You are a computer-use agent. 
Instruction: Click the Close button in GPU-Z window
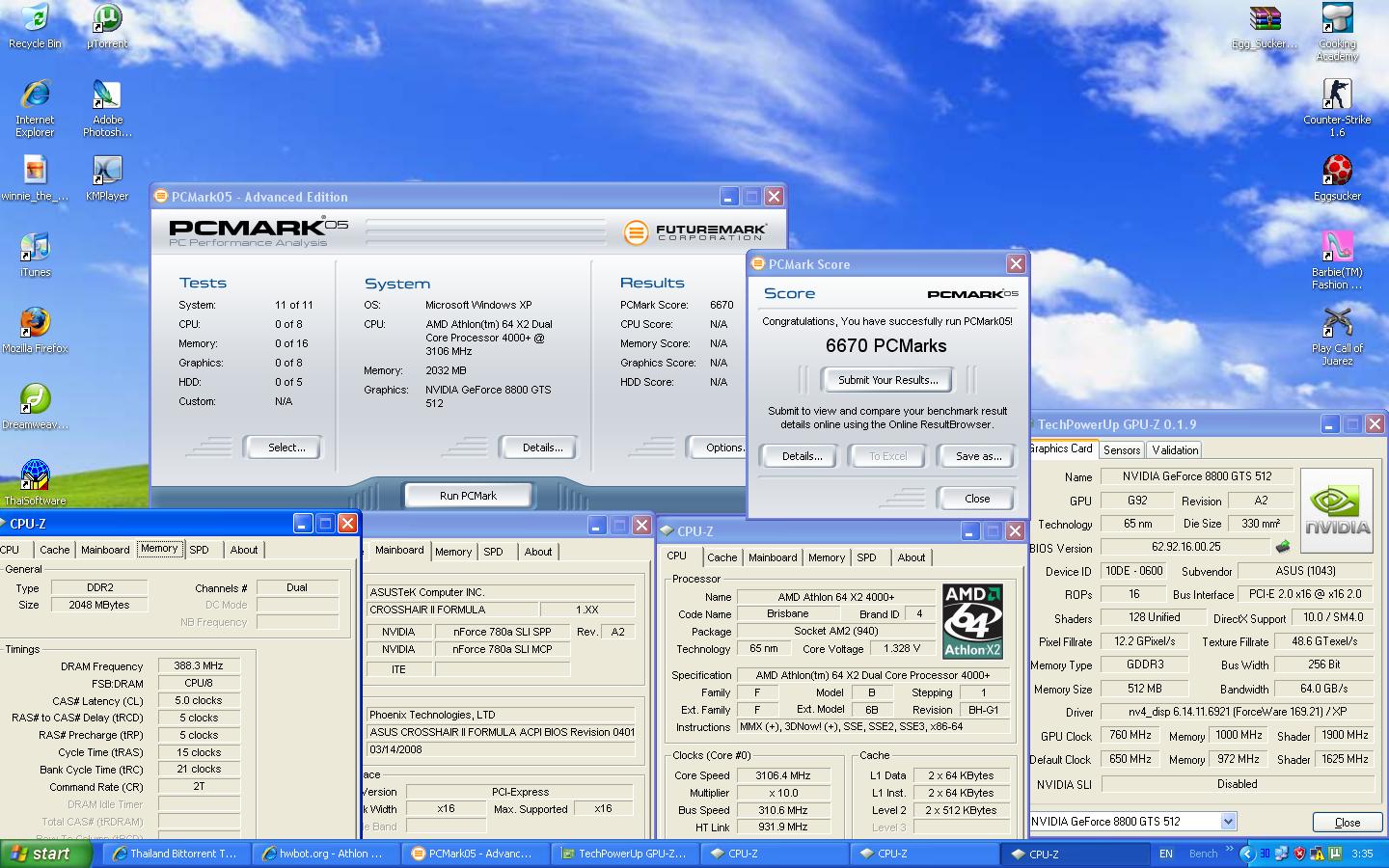point(1348,823)
